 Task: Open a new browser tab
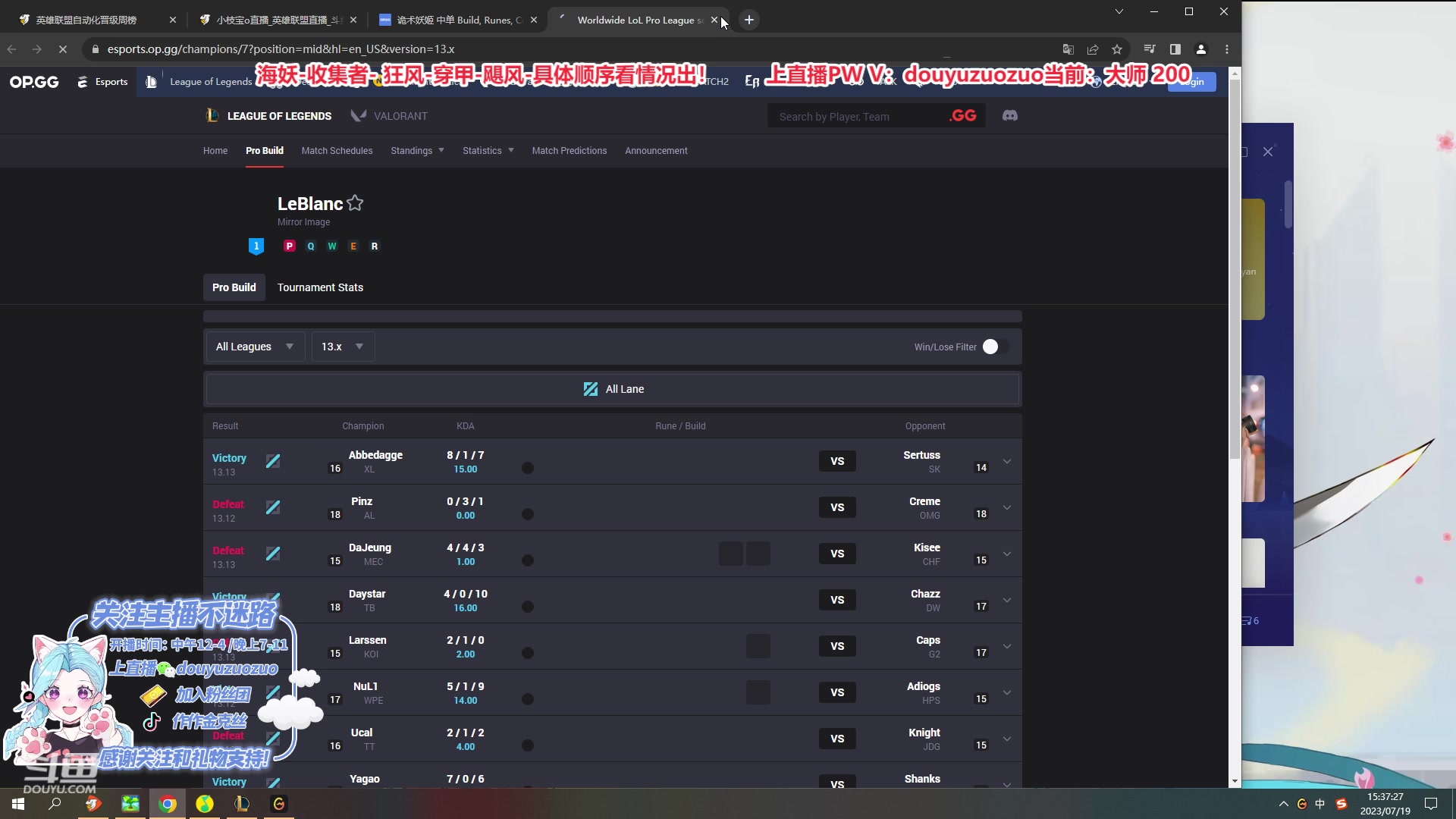[x=749, y=20]
